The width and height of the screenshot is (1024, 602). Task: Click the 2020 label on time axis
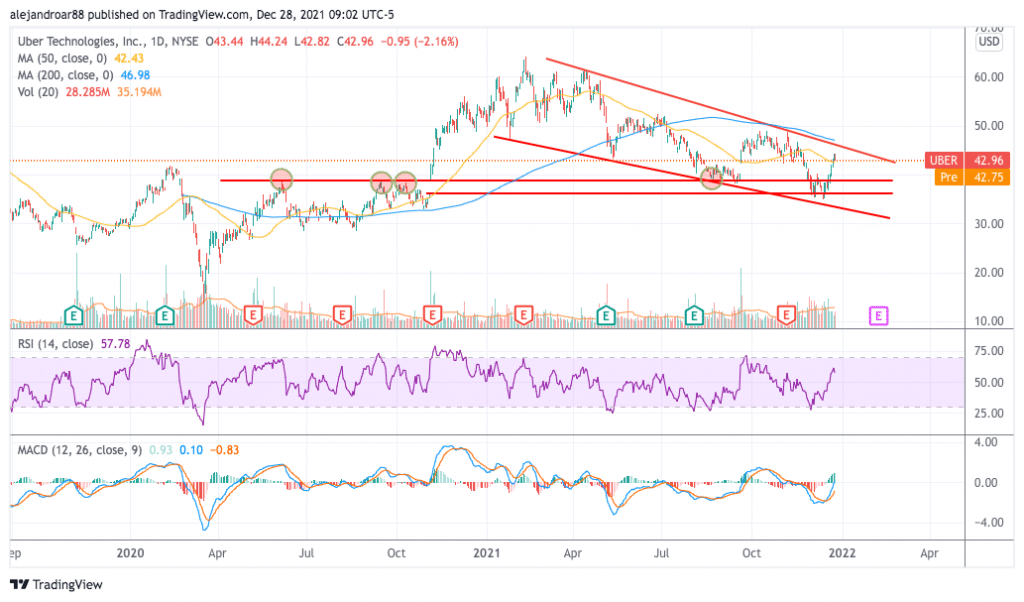[130, 553]
